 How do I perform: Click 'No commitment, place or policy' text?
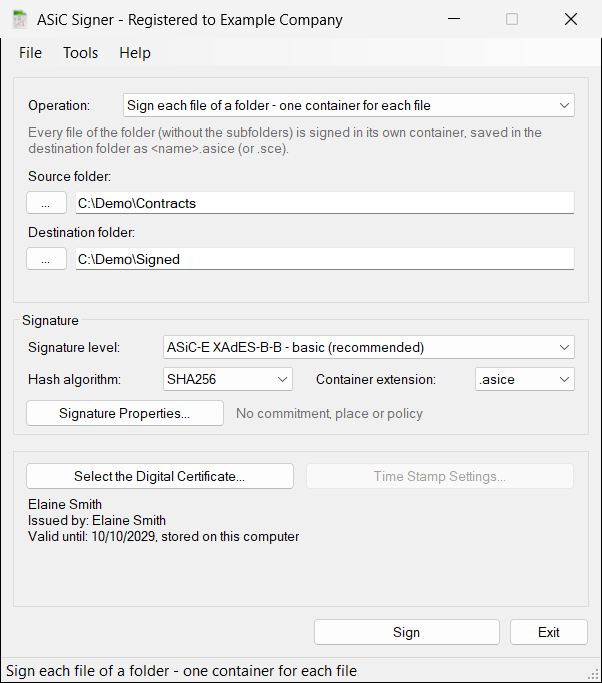pos(329,413)
